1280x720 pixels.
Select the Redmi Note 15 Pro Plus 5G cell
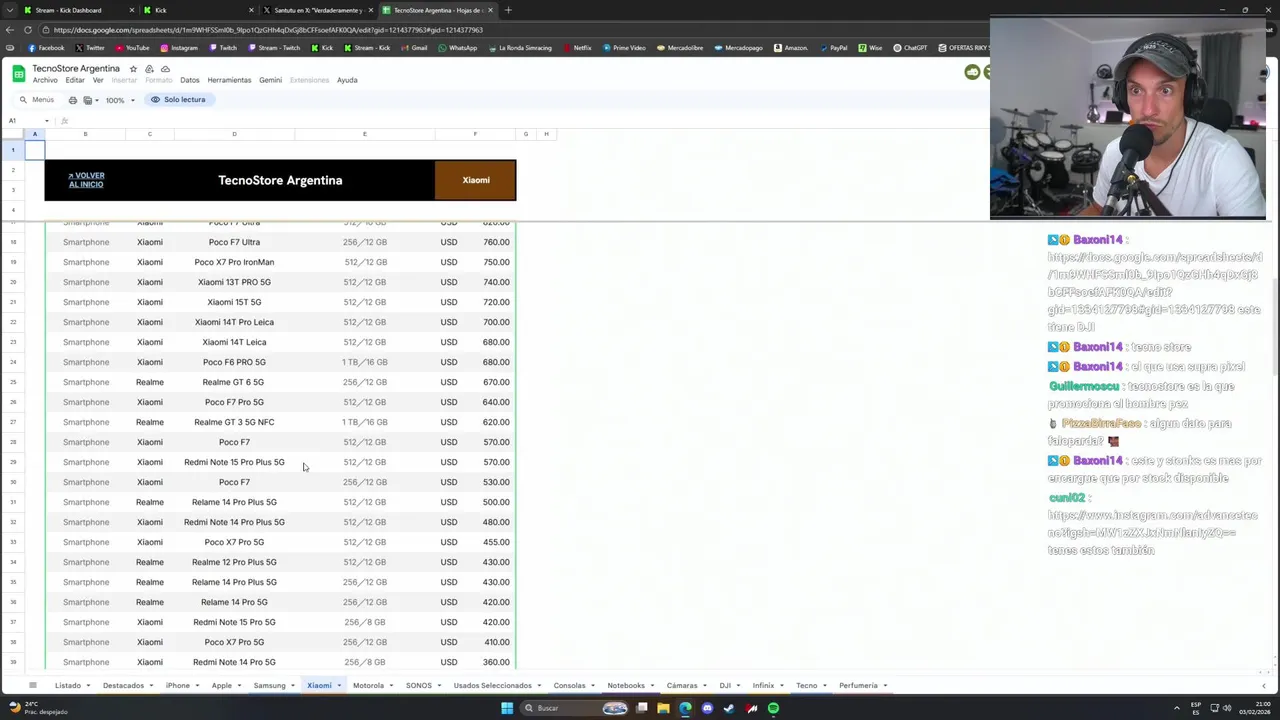[x=234, y=462]
